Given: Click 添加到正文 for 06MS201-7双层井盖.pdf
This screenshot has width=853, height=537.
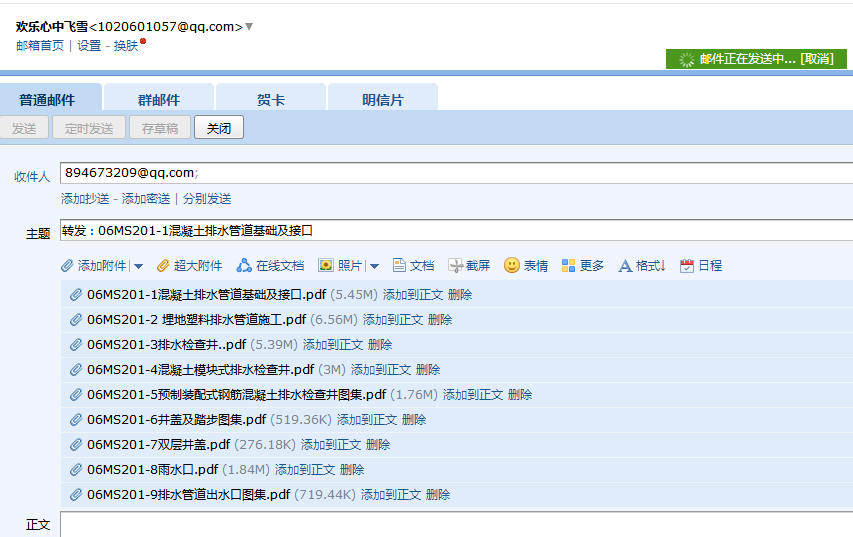Looking at the screenshot, I should [x=331, y=445].
